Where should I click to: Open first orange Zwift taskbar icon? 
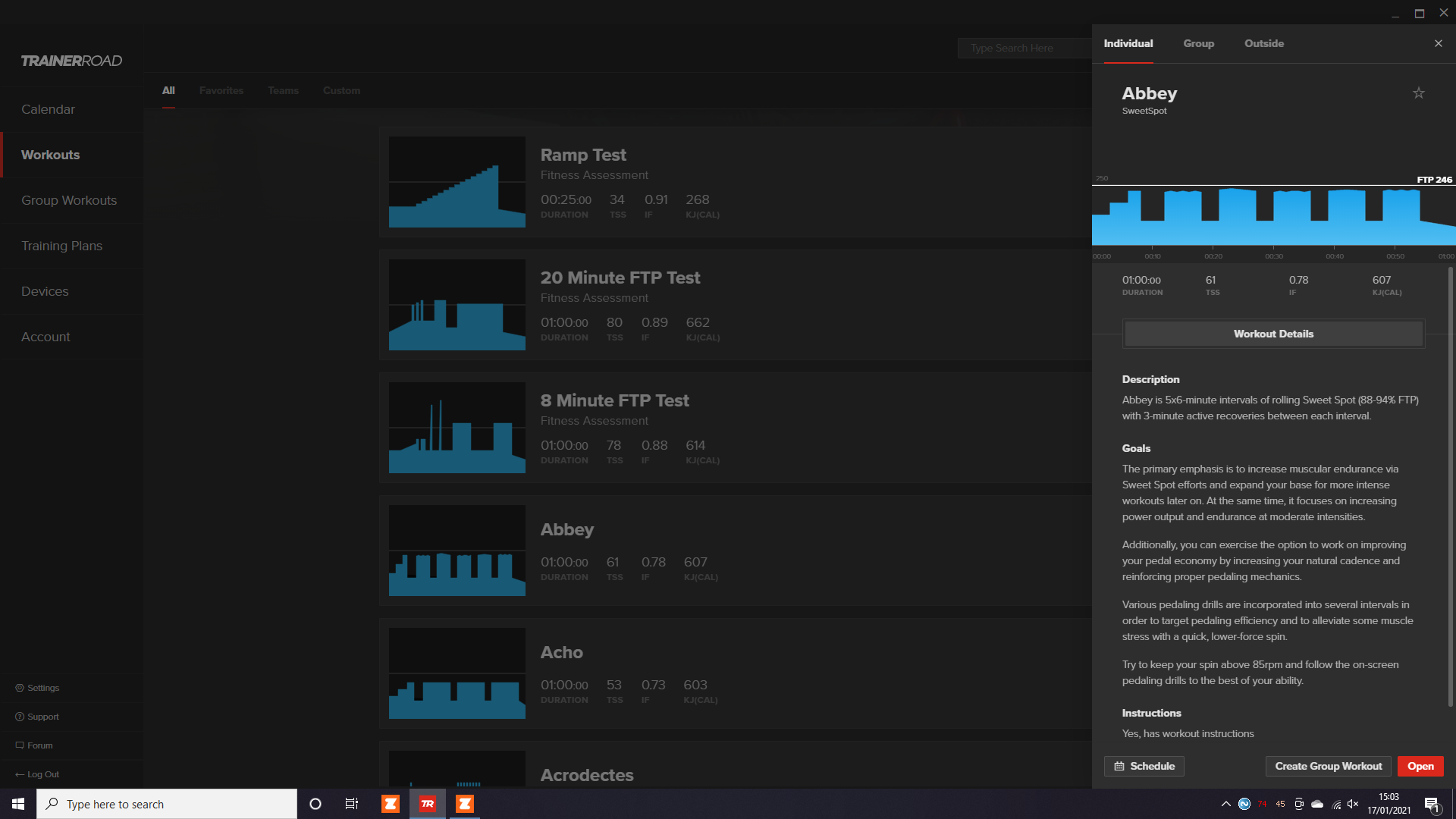390,804
